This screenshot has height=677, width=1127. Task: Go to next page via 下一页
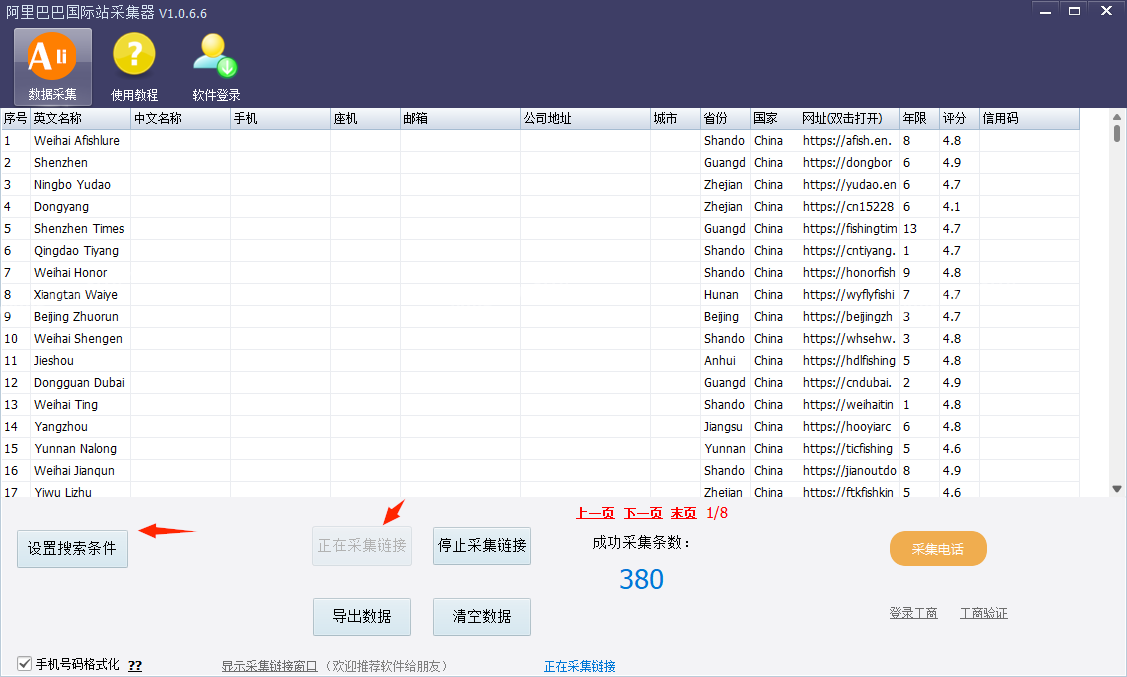click(643, 513)
